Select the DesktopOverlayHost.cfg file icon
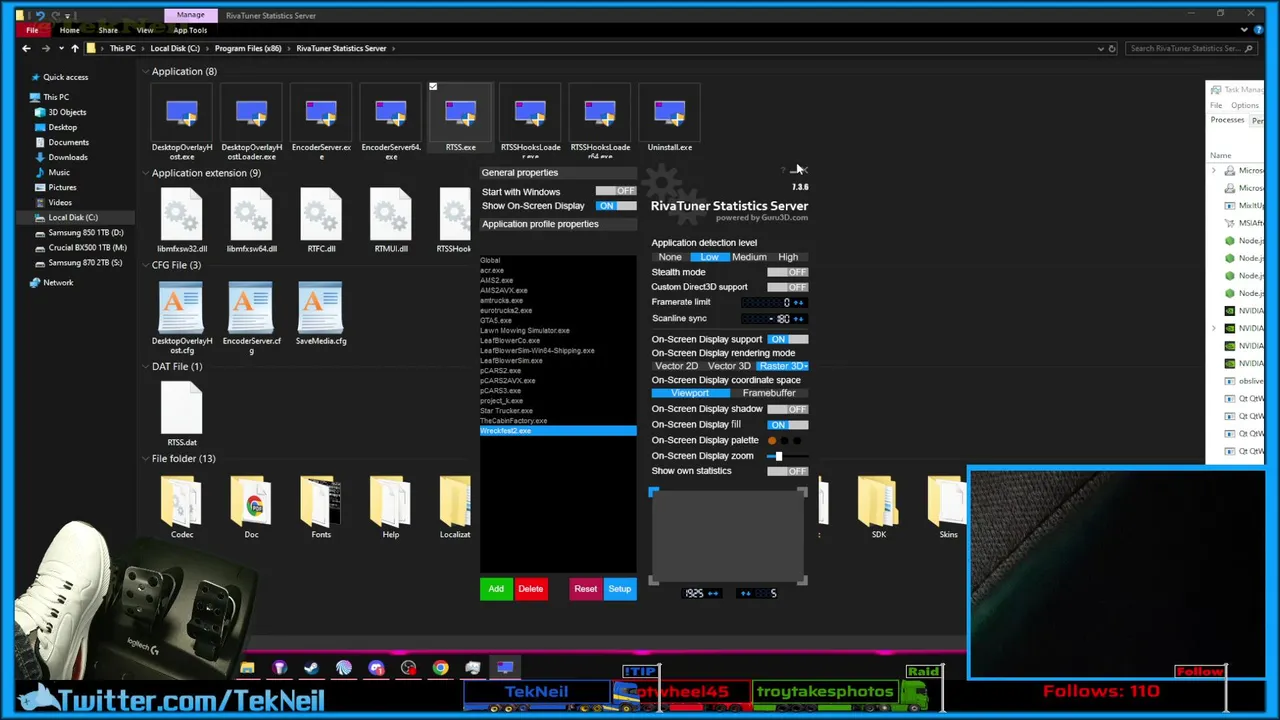This screenshot has height=720, width=1280. [182, 308]
